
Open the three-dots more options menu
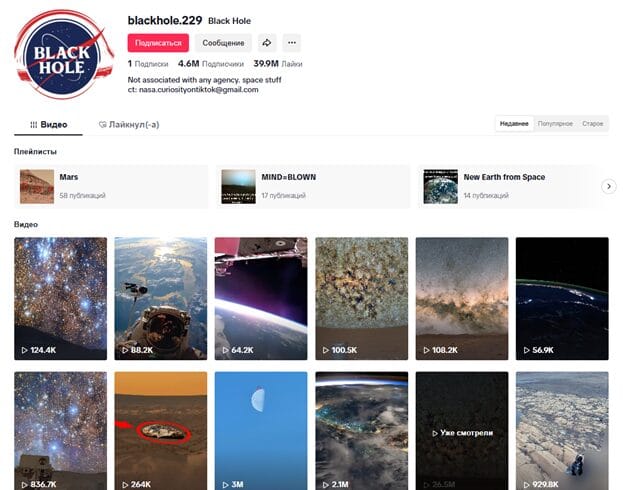click(292, 43)
